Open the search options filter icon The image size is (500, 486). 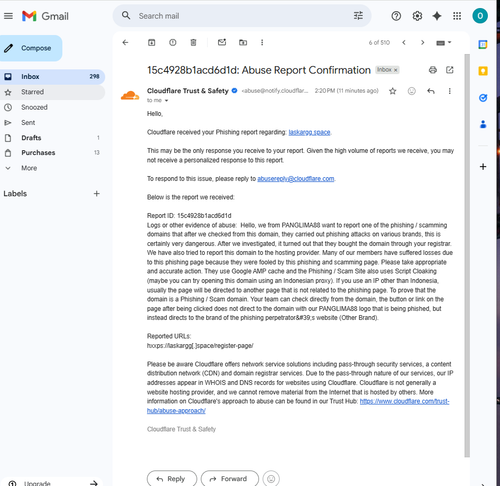[358, 16]
